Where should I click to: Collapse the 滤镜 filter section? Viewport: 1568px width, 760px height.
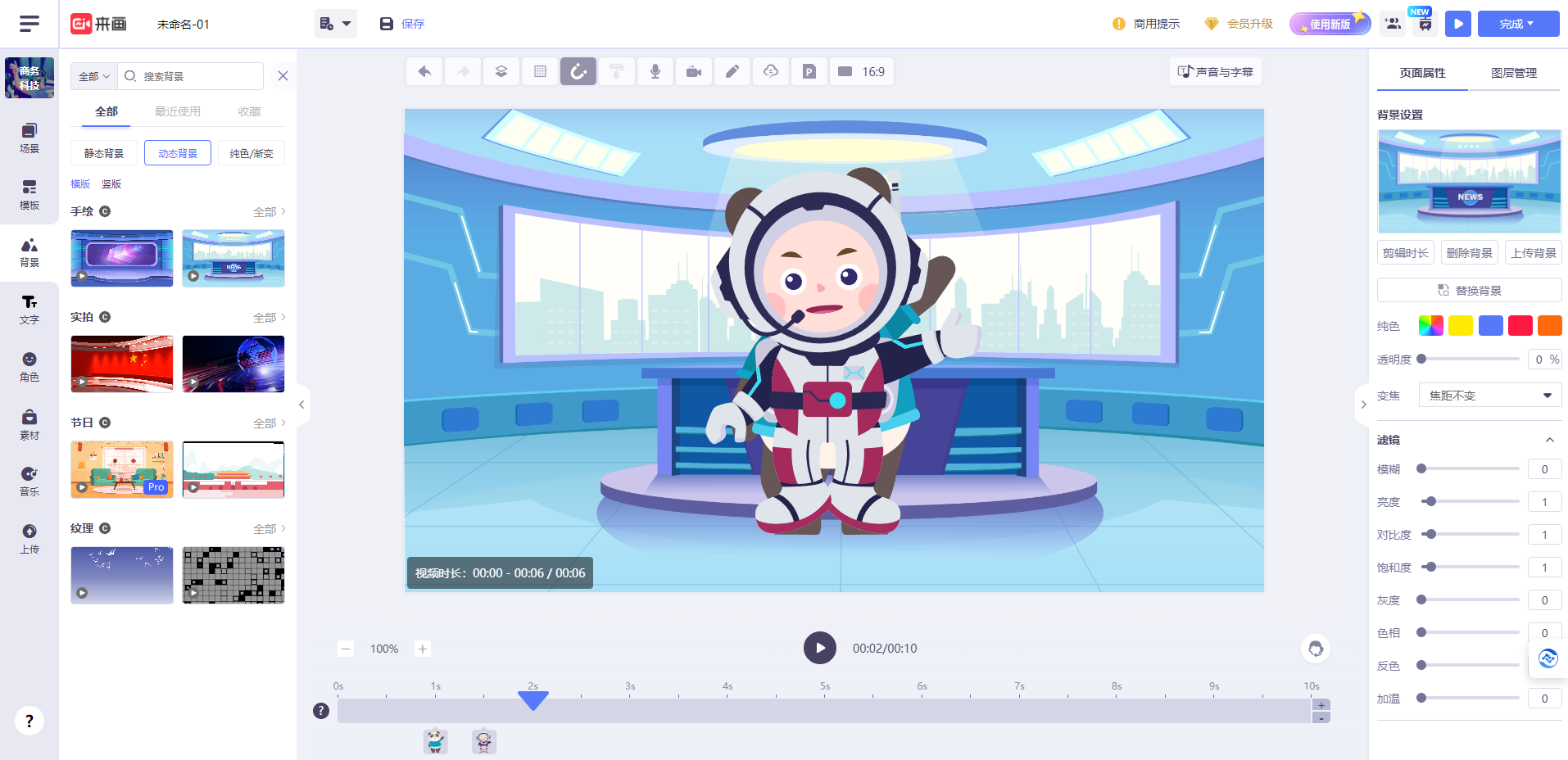[1549, 440]
